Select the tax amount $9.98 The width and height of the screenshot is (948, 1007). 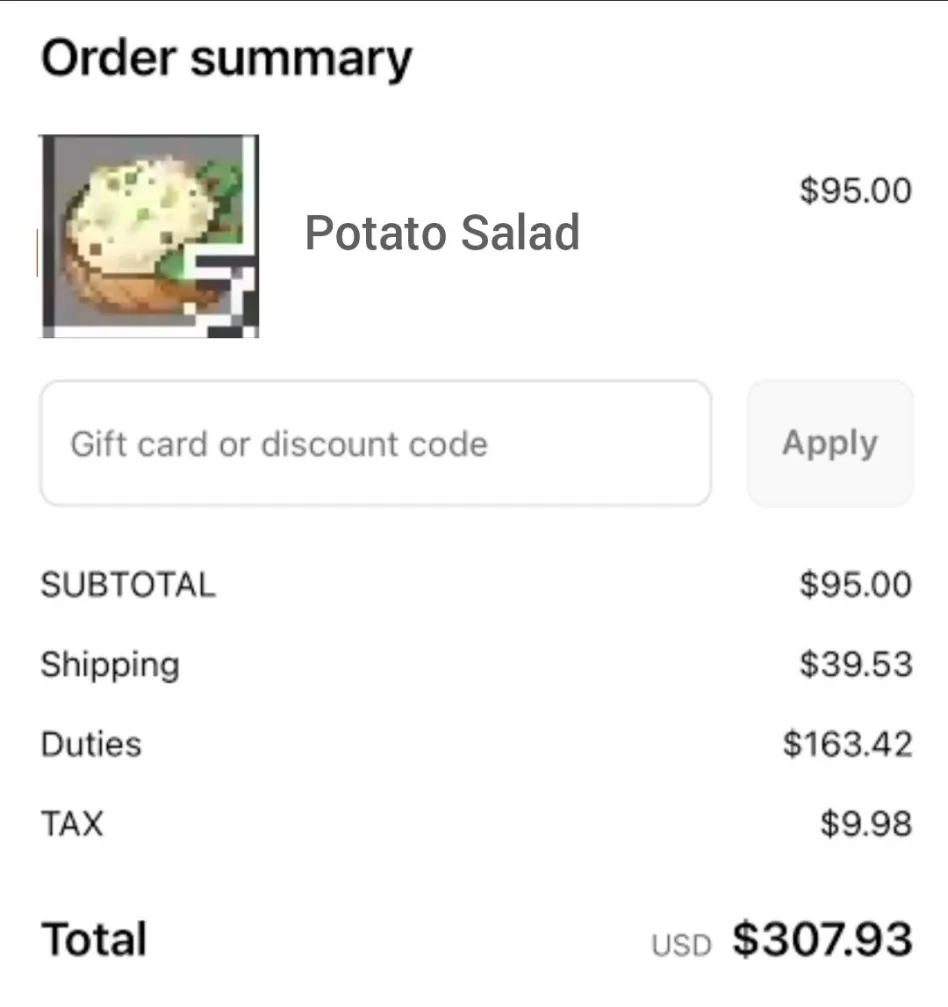pos(865,824)
